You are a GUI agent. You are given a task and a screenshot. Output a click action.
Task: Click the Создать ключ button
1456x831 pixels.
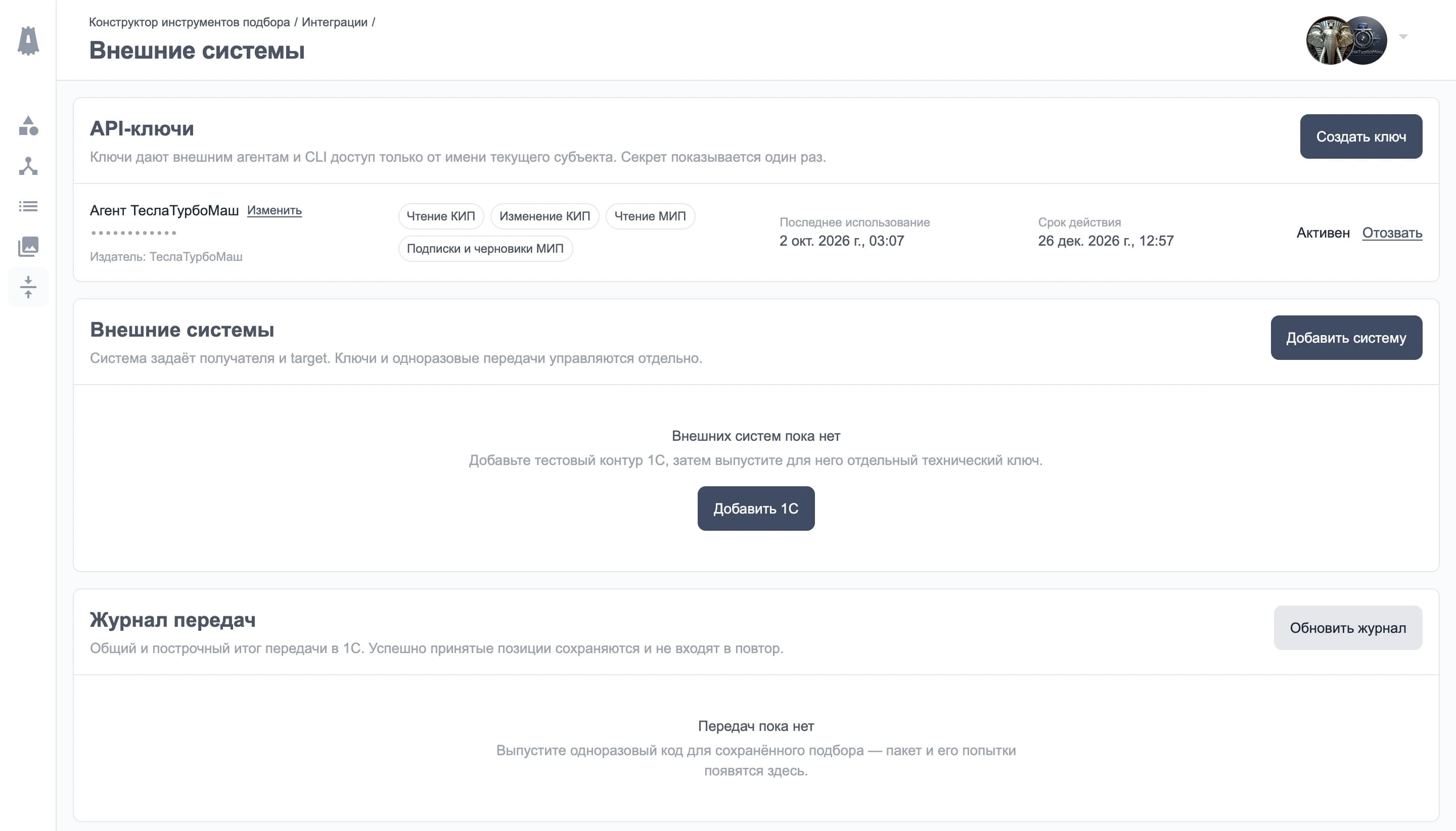[1360, 136]
